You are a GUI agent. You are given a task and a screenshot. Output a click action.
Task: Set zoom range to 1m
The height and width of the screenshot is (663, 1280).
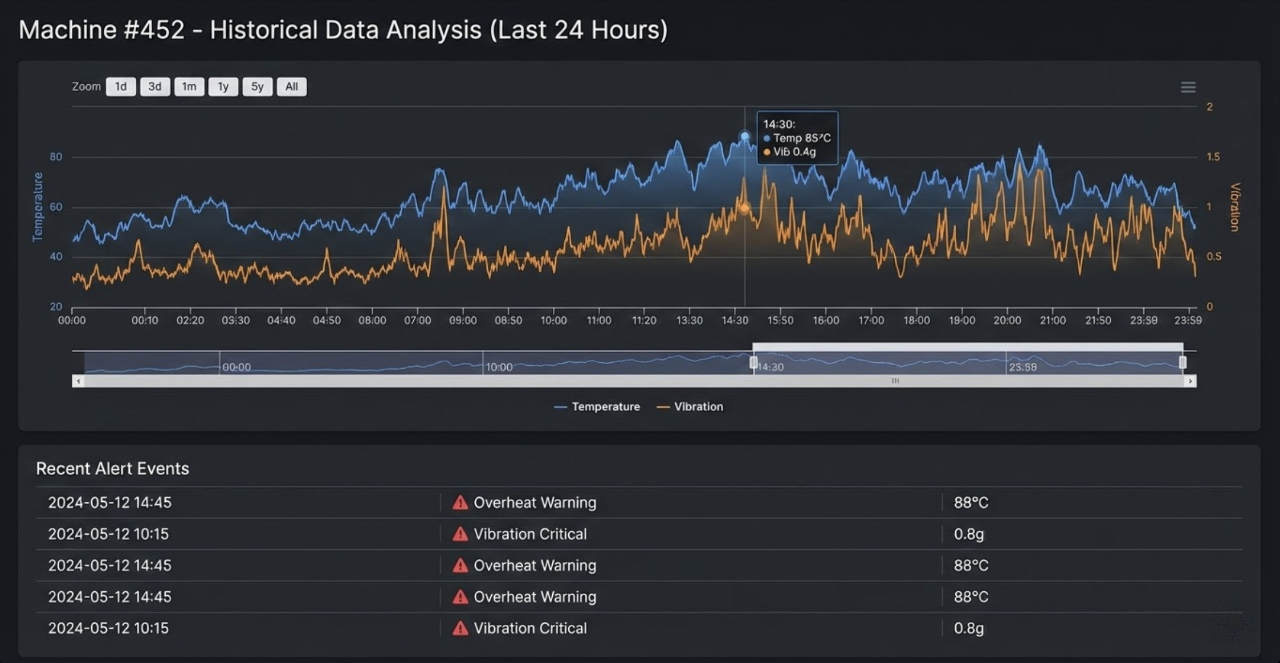tap(189, 87)
